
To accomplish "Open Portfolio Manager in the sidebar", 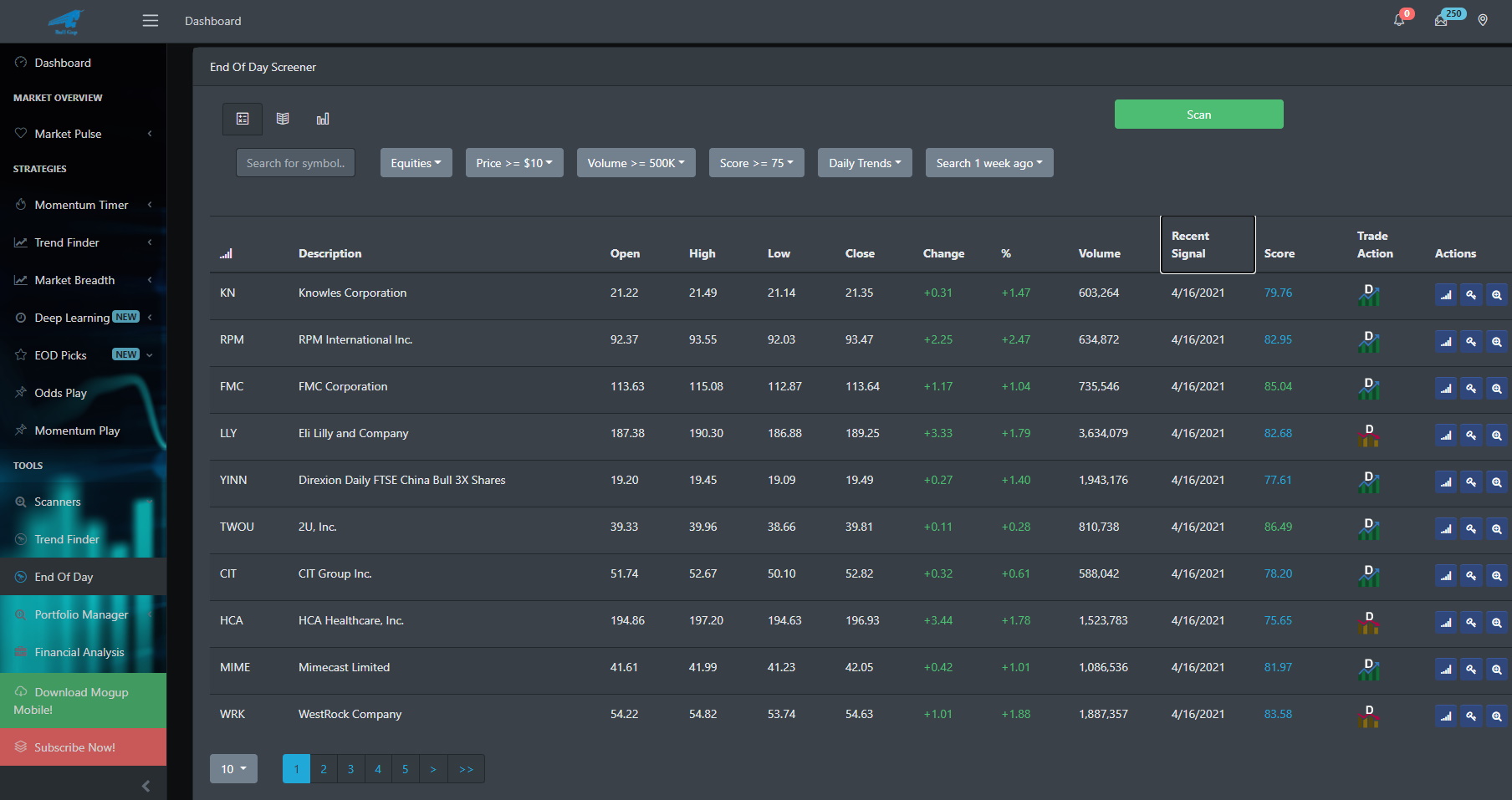I will click(83, 614).
